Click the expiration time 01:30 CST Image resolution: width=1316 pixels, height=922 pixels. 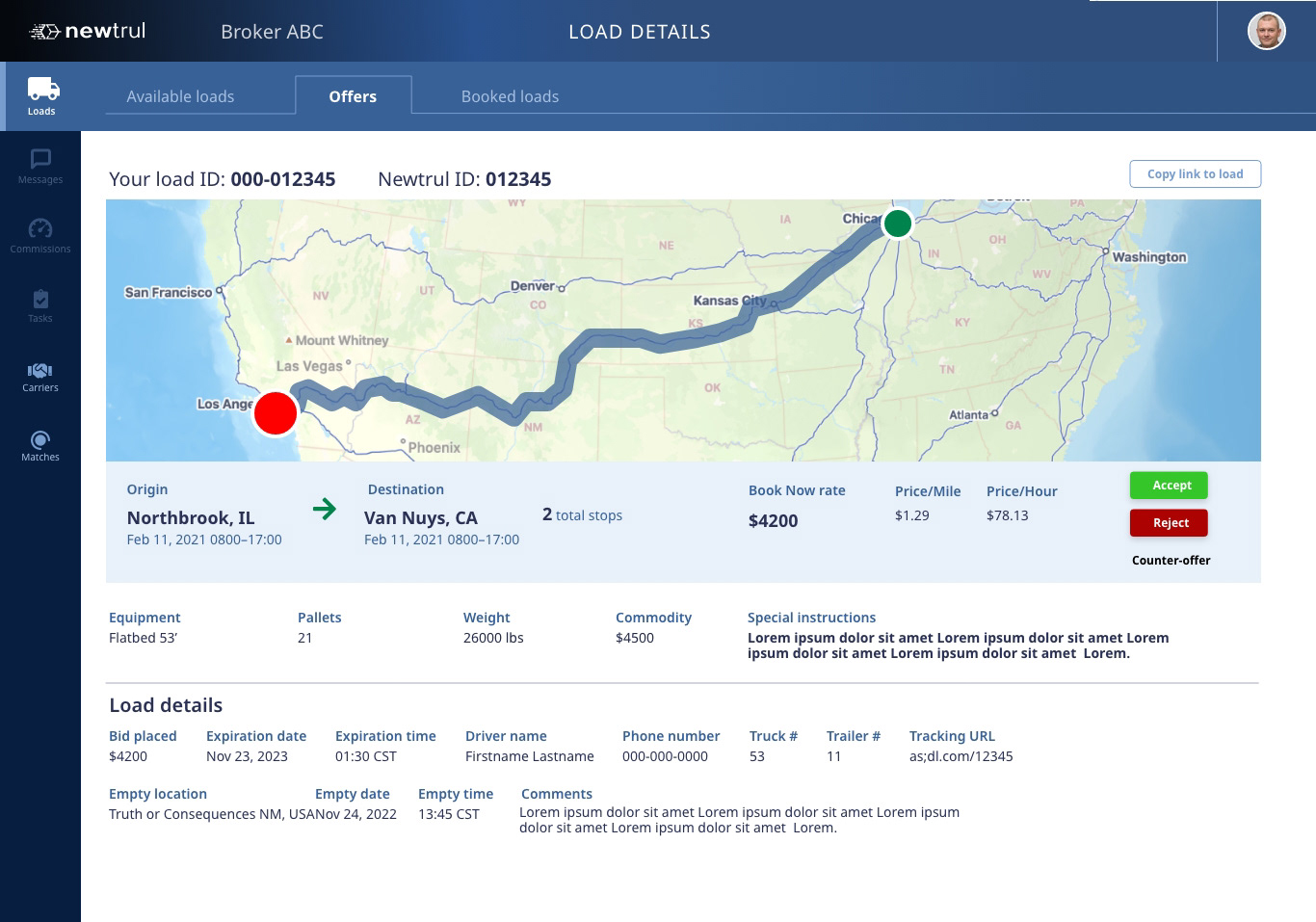point(365,756)
